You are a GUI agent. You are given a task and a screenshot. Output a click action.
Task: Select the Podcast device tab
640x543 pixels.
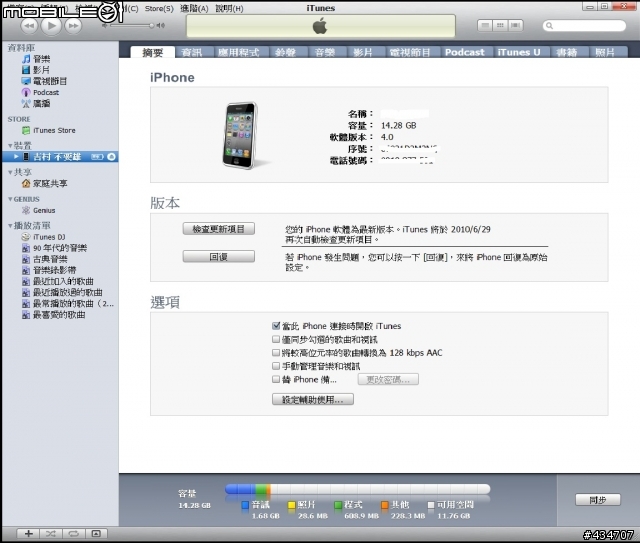464,52
